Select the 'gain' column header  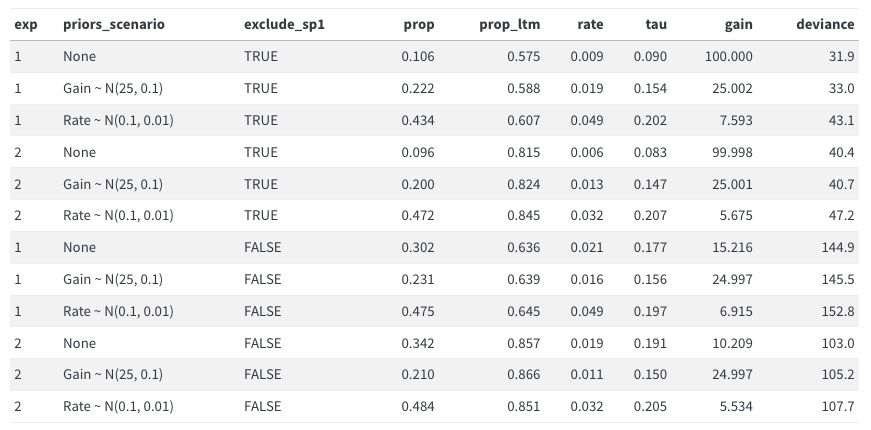click(x=738, y=24)
